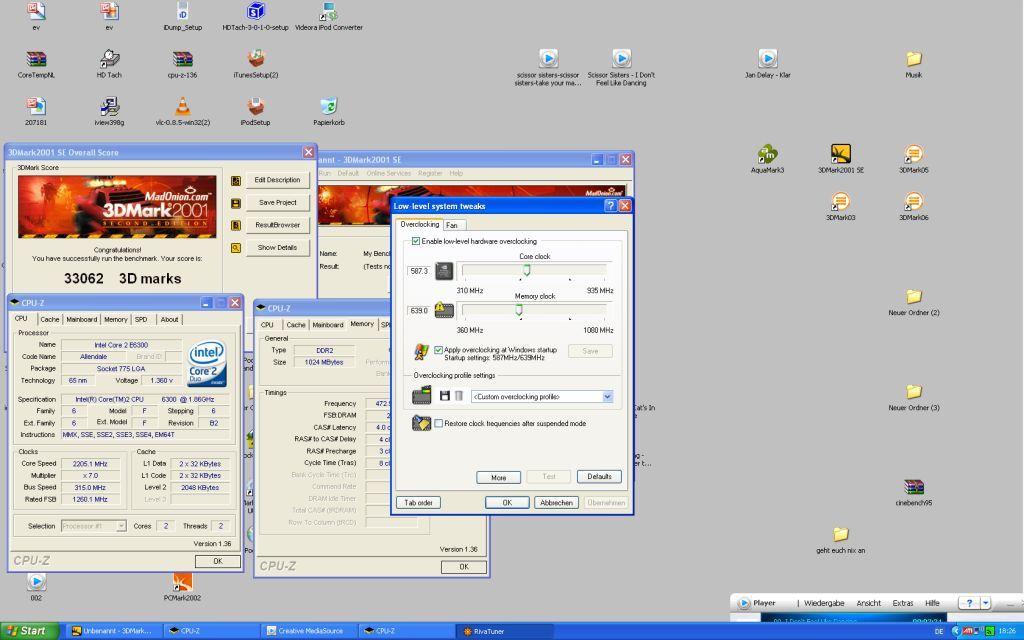Click the Defaults button in RivaTuner dialog
The width and height of the screenshot is (1024, 640).
pos(599,477)
